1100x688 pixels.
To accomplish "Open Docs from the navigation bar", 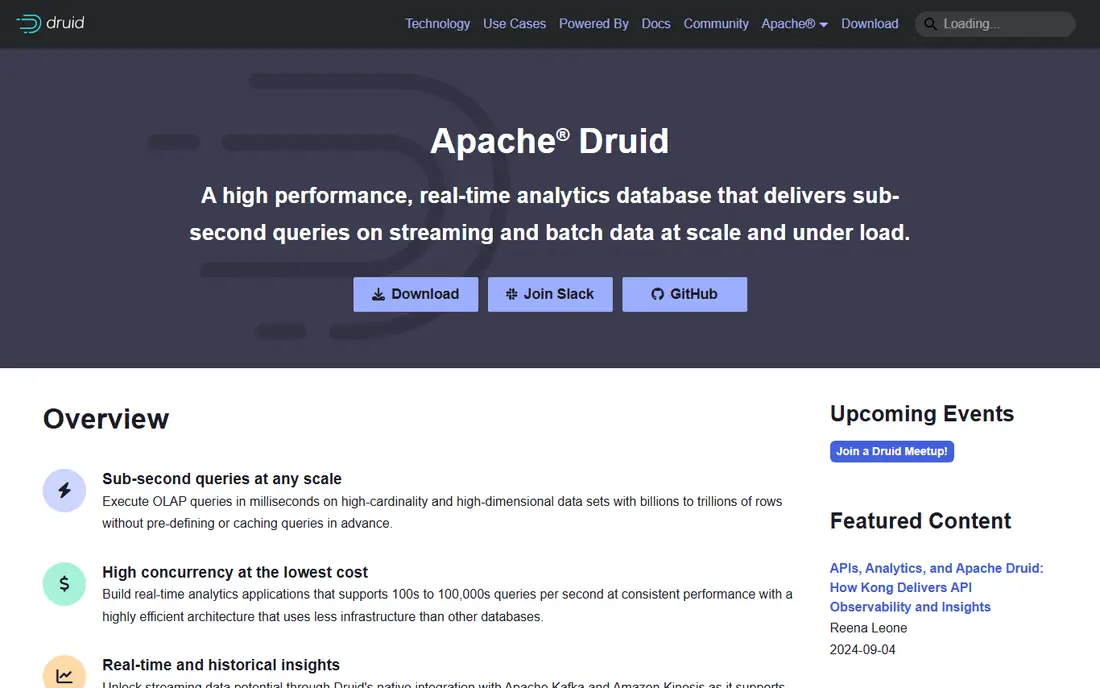I will coord(656,24).
